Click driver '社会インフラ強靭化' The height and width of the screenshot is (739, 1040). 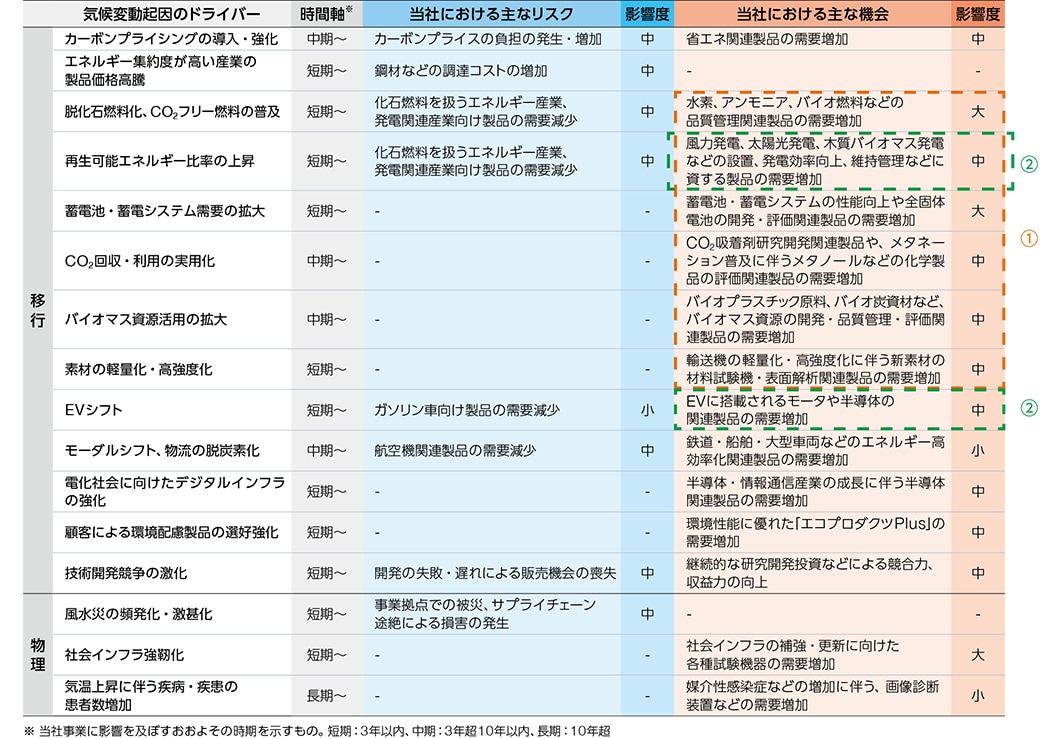click(x=124, y=655)
